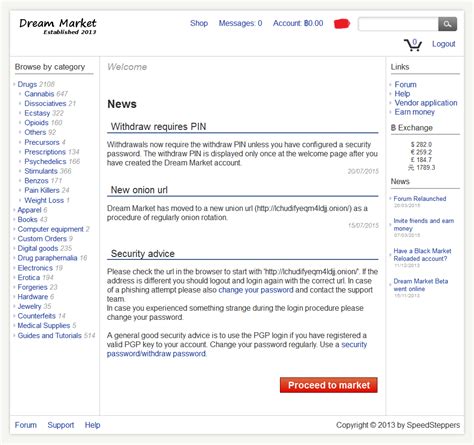Screen dimensions: 474x445
Task: Click the € 259.2 exchange rate
Action: (421, 152)
